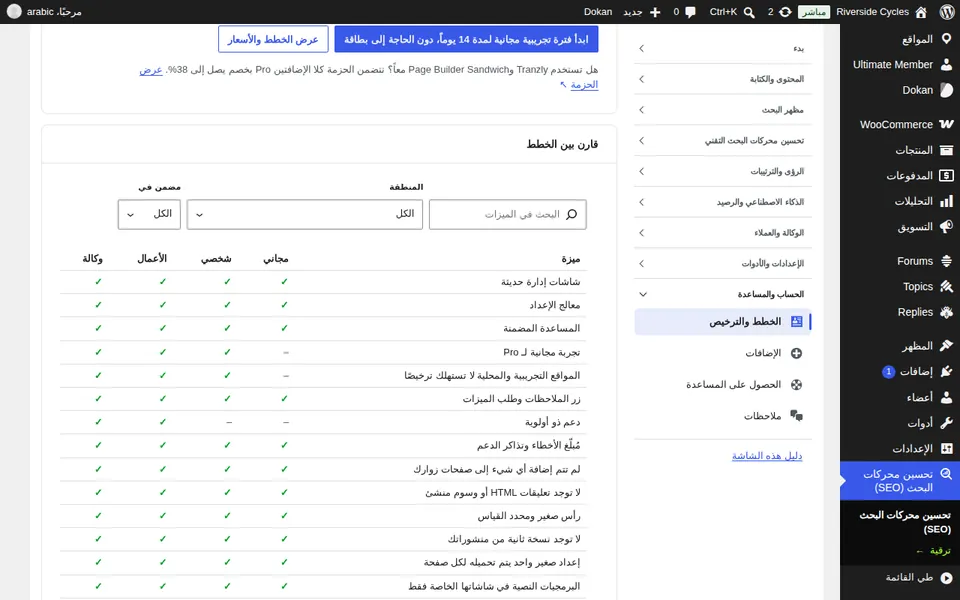Expand the المحتوى والكتابة section

pos(723,79)
